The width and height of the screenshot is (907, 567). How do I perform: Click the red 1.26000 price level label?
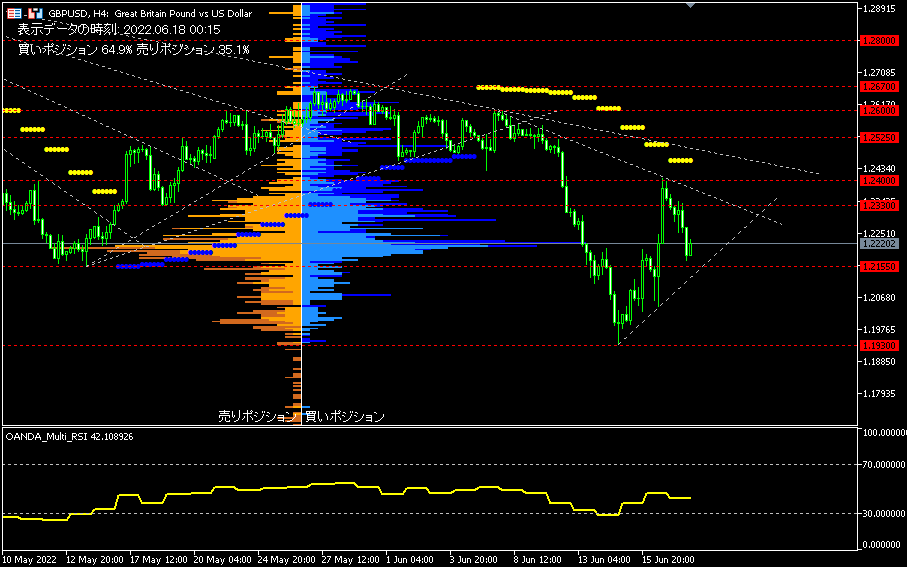[879, 111]
